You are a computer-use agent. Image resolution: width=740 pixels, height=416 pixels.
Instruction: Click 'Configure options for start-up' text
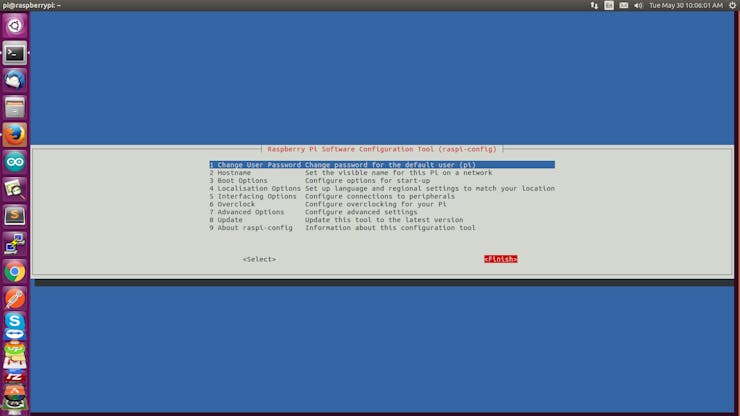367,180
